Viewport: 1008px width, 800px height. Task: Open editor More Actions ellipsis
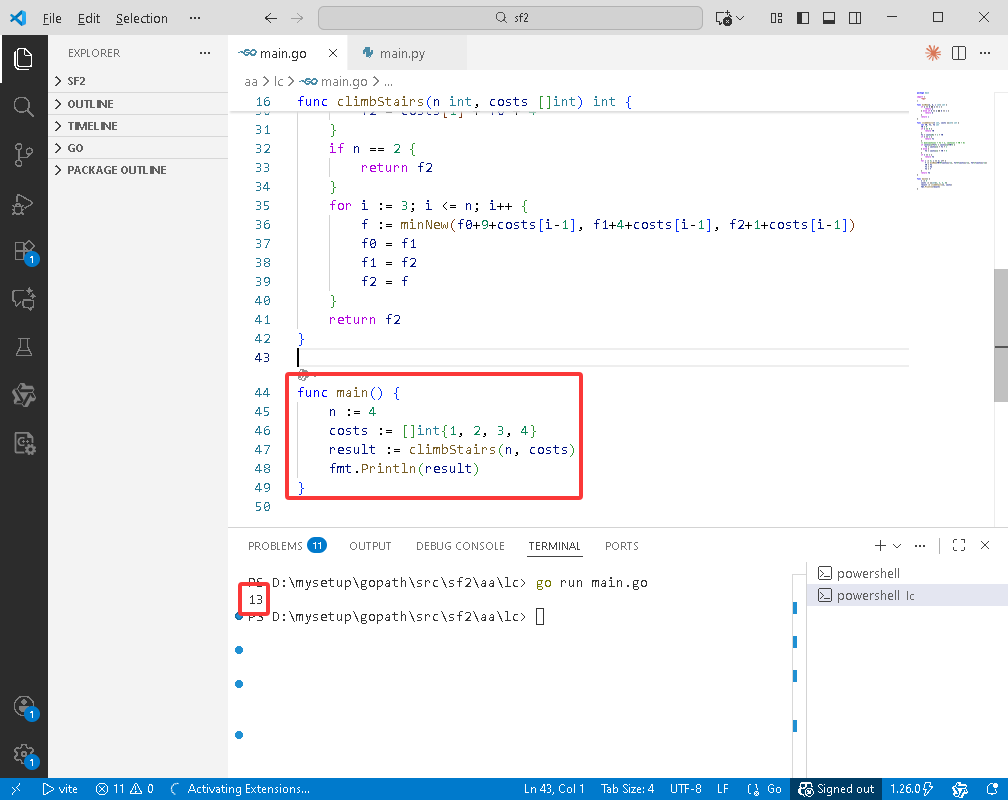985,53
